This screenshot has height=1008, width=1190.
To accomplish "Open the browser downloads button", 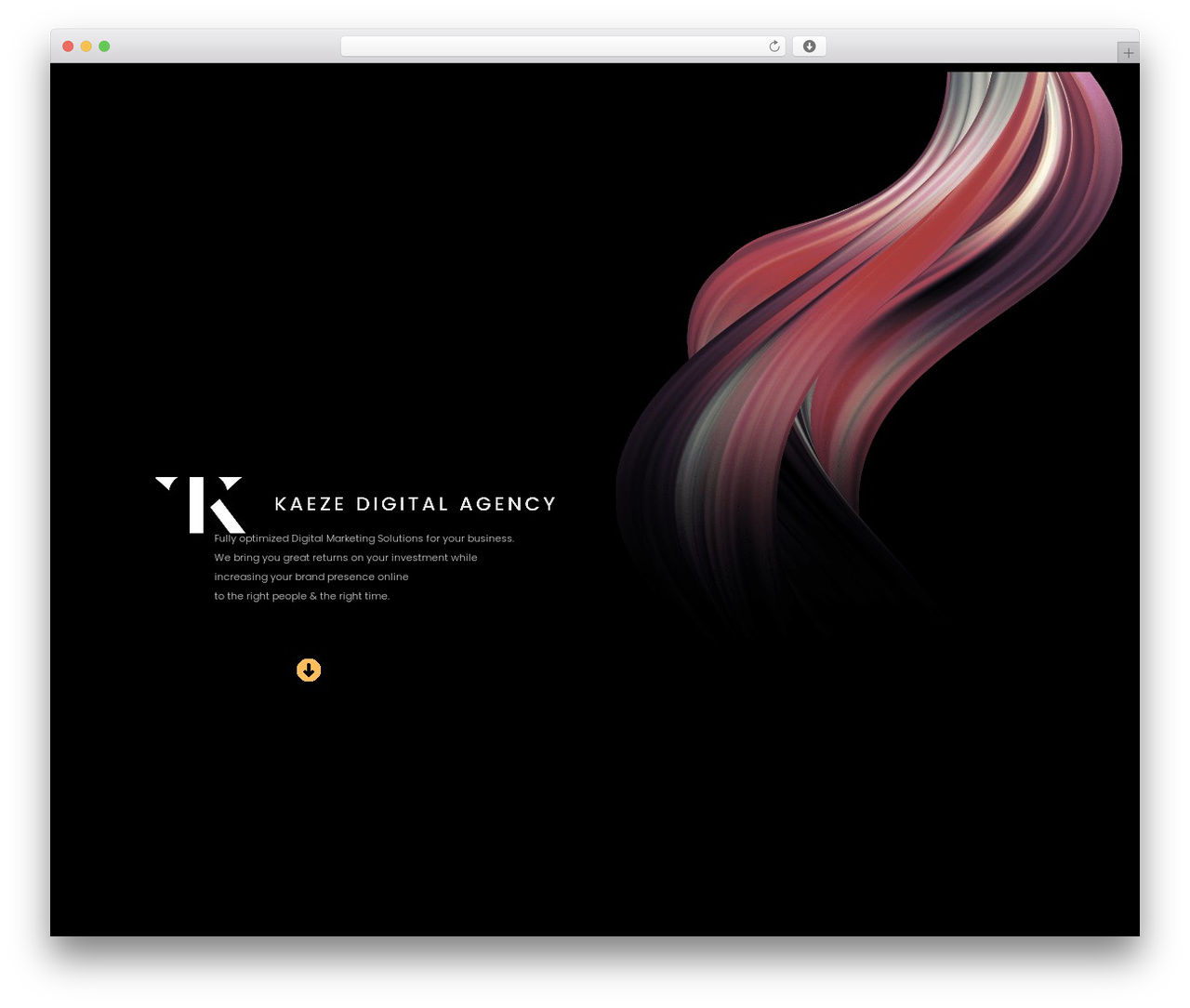I will click(x=809, y=46).
